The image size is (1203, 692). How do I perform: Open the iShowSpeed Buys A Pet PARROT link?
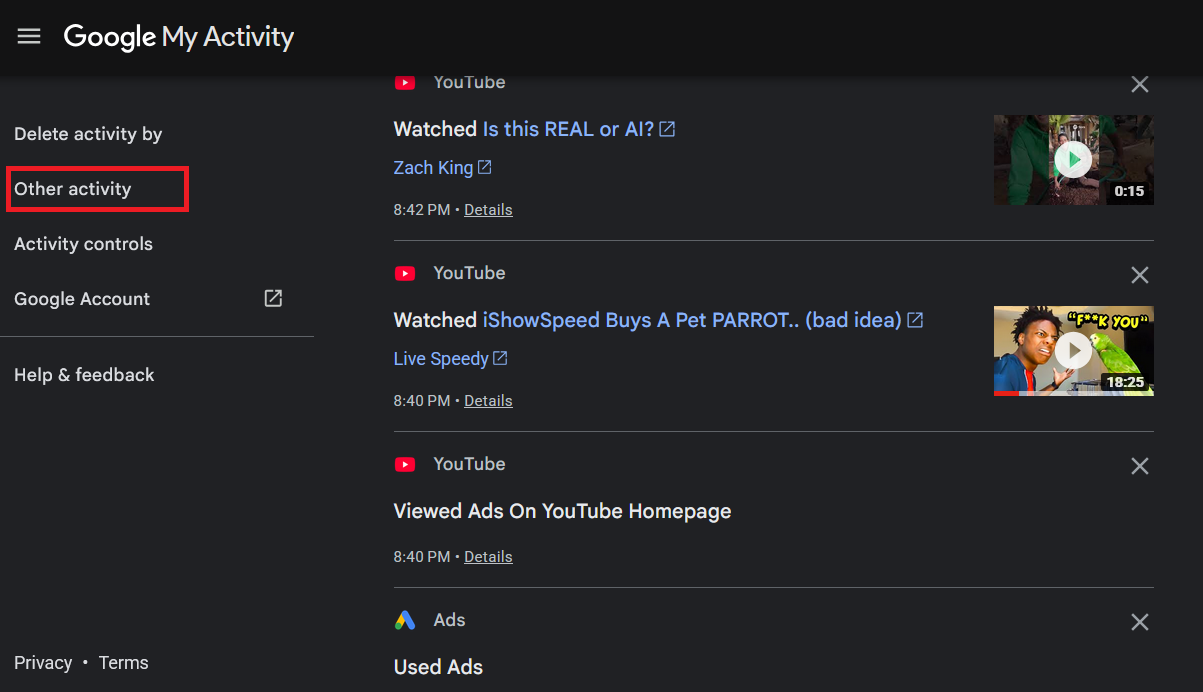[692, 320]
